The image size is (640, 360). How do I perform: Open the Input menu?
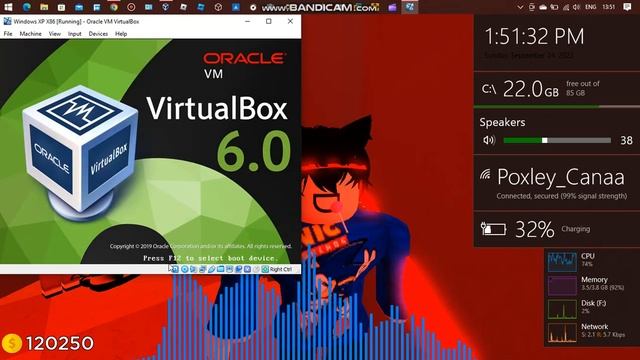[x=75, y=34]
